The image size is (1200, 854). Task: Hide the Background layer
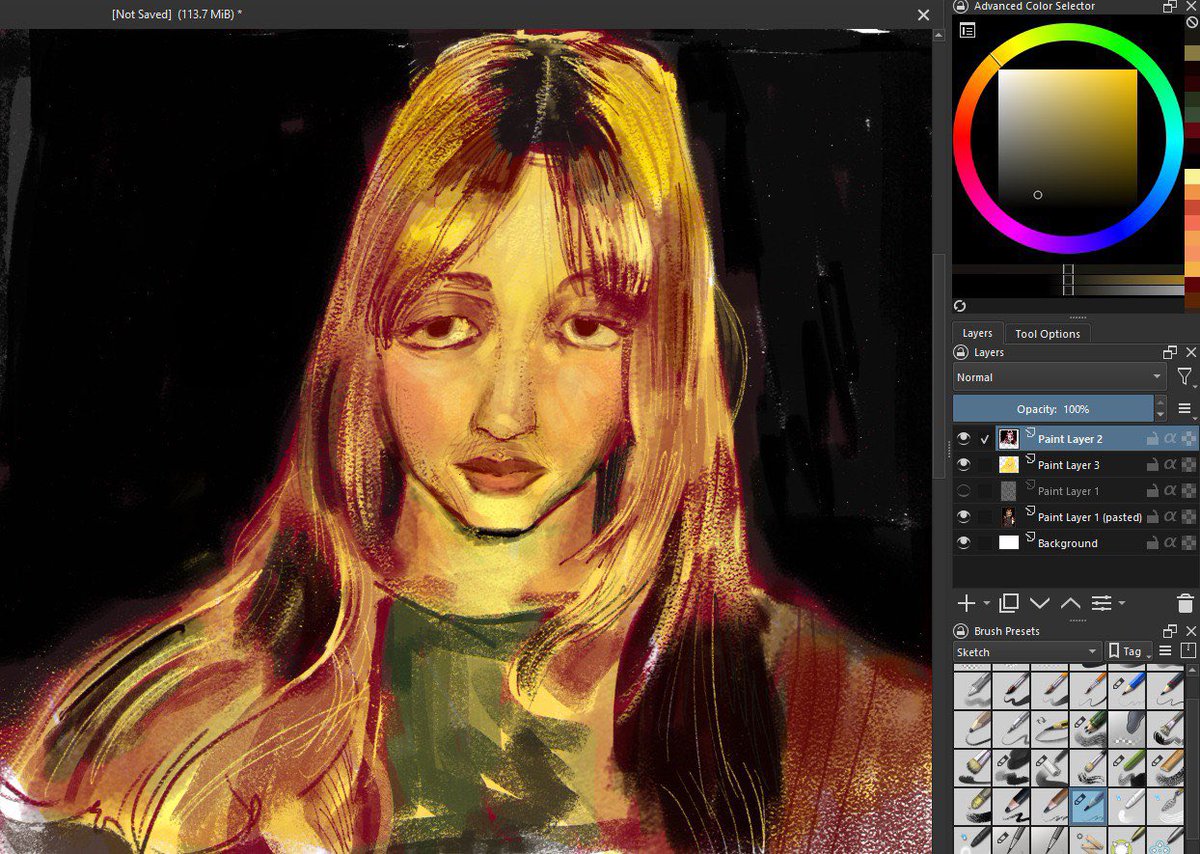coord(964,543)
